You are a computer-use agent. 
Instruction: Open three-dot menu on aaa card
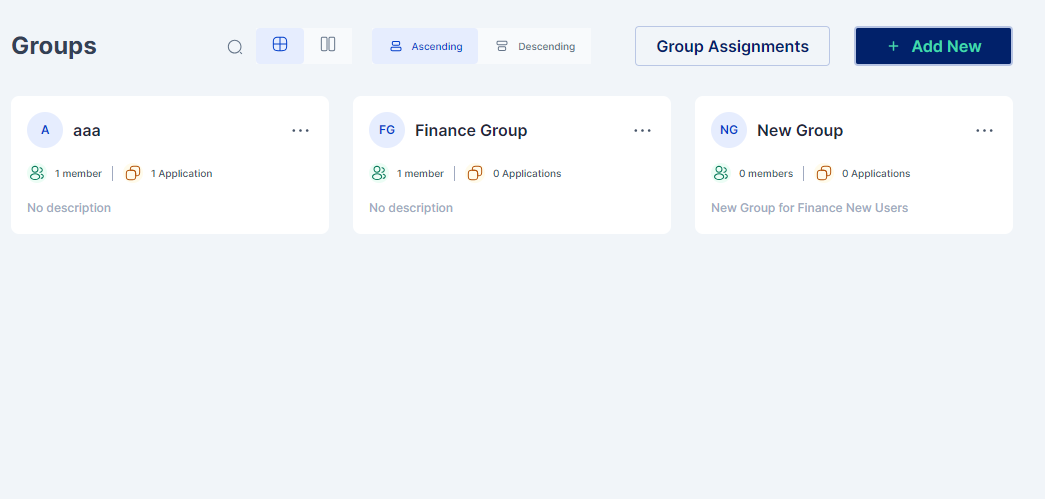tap(301, 130)
